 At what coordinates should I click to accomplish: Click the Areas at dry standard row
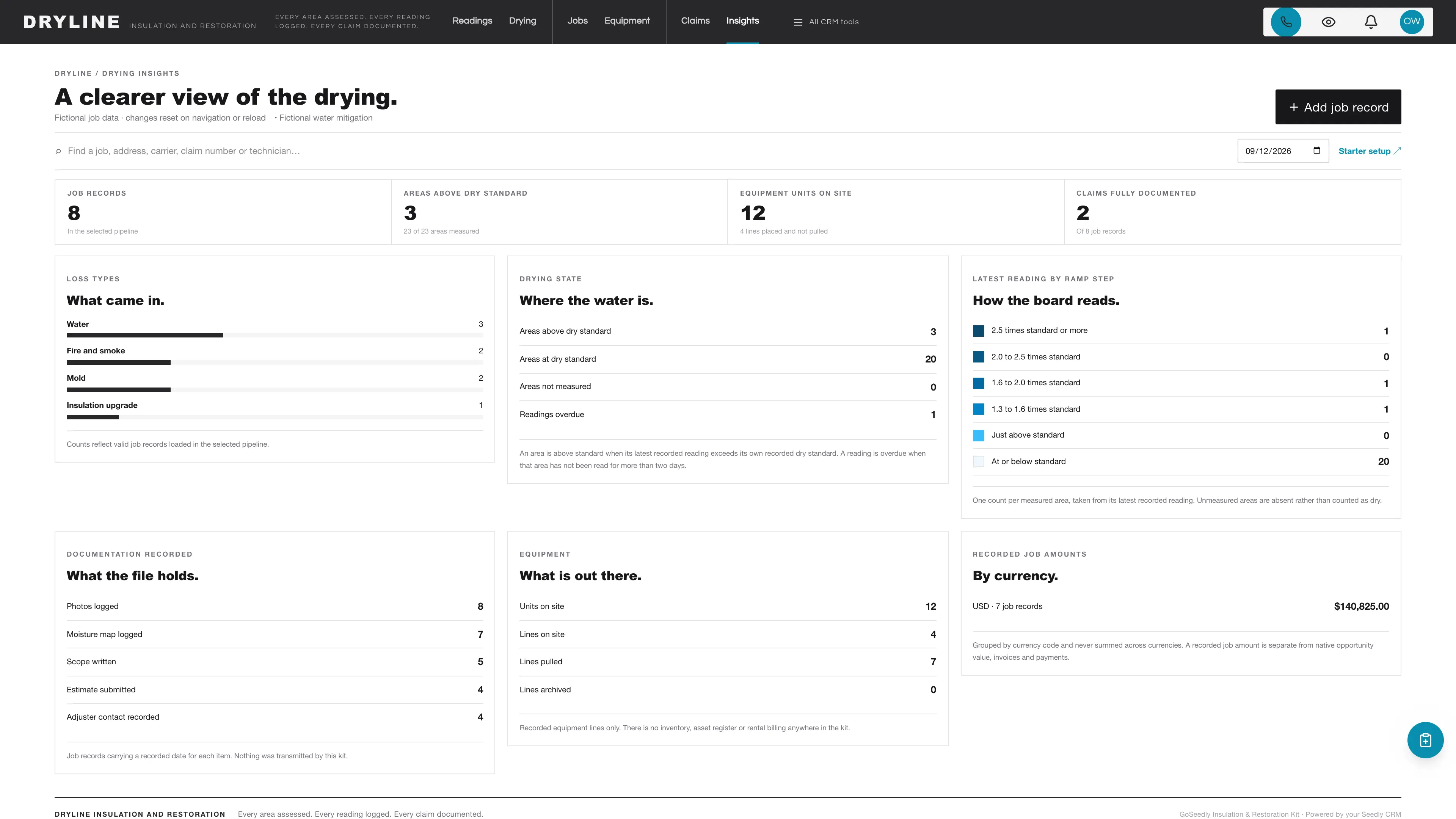click(x=728, y=359)
